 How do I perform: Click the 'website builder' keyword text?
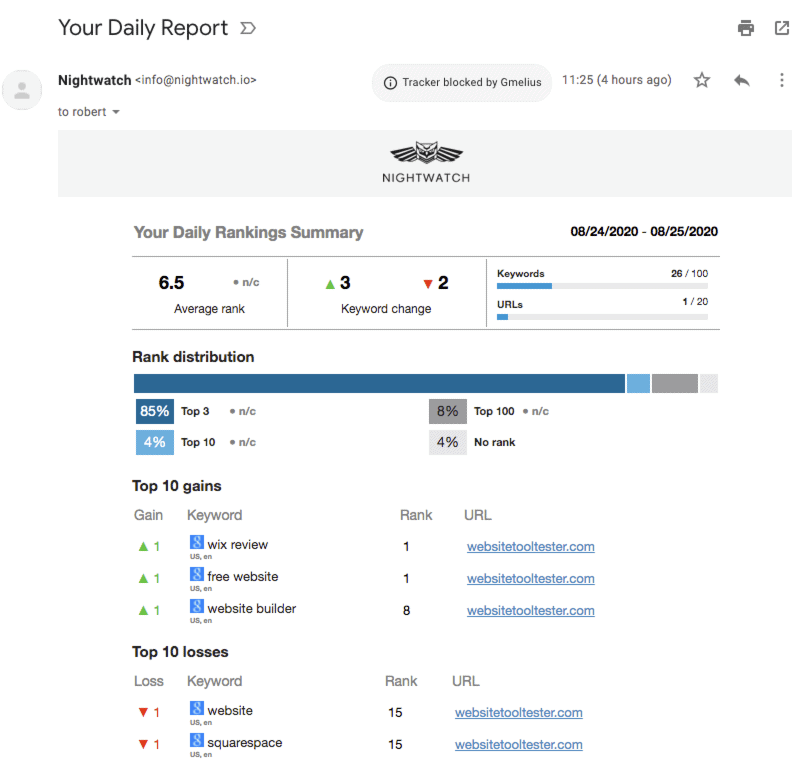pyautogui.click(x=251, y=608)
